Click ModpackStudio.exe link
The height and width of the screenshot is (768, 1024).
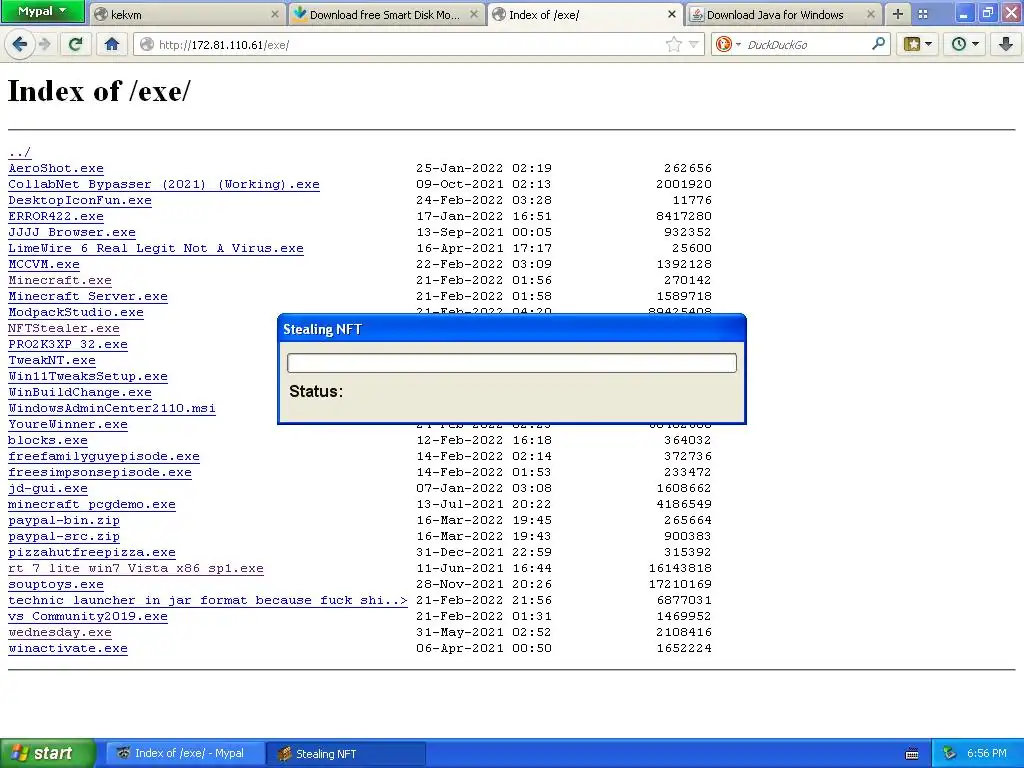point(76,312)
